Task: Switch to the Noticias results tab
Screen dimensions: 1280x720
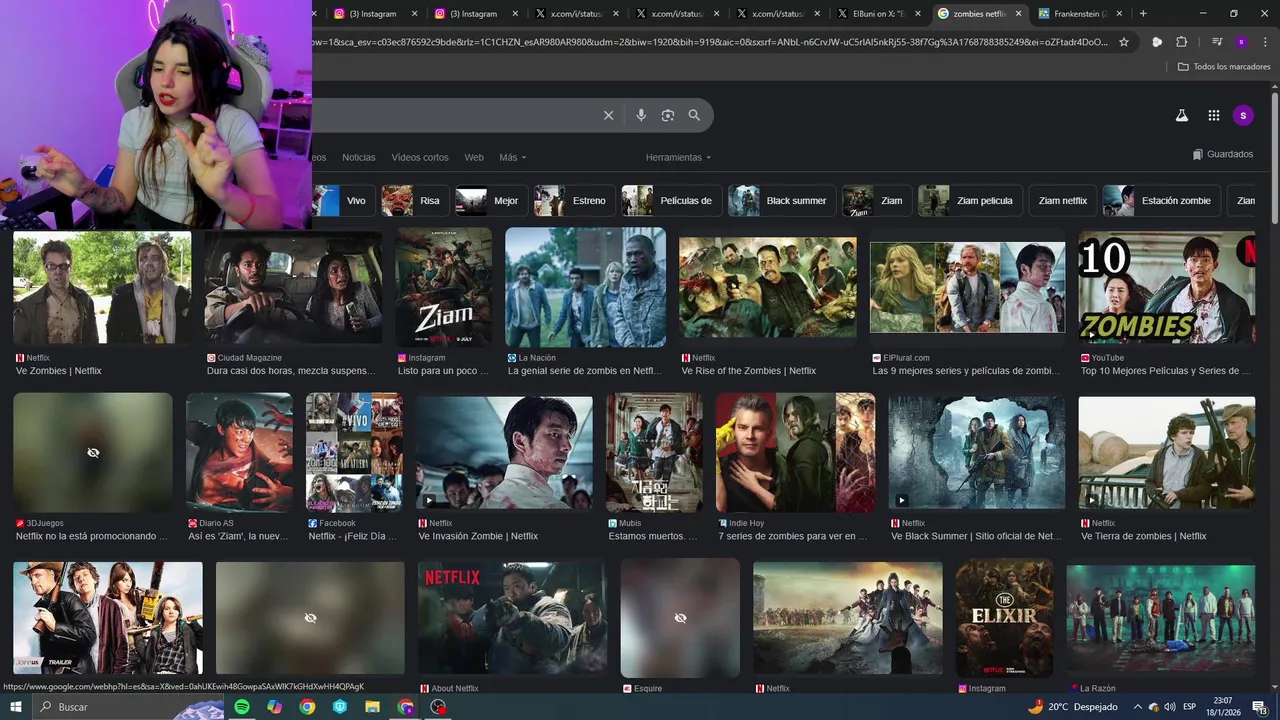Action: click(359, 157)
